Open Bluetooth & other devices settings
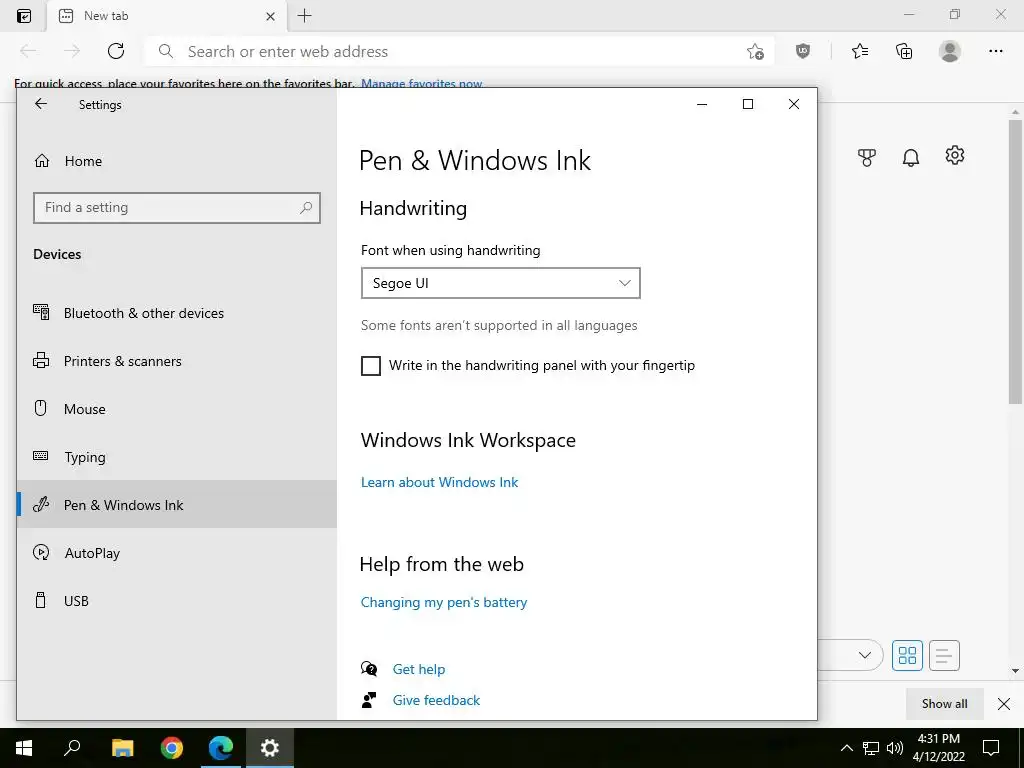 point(176,313)
